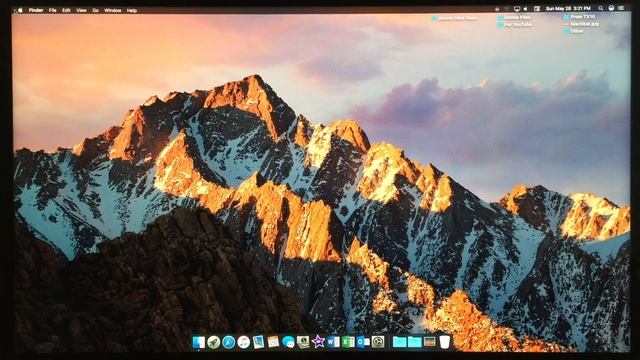This screenshot has width=640, height=360.
Task: Open Finder from the Dock
Action: [199, 342]
